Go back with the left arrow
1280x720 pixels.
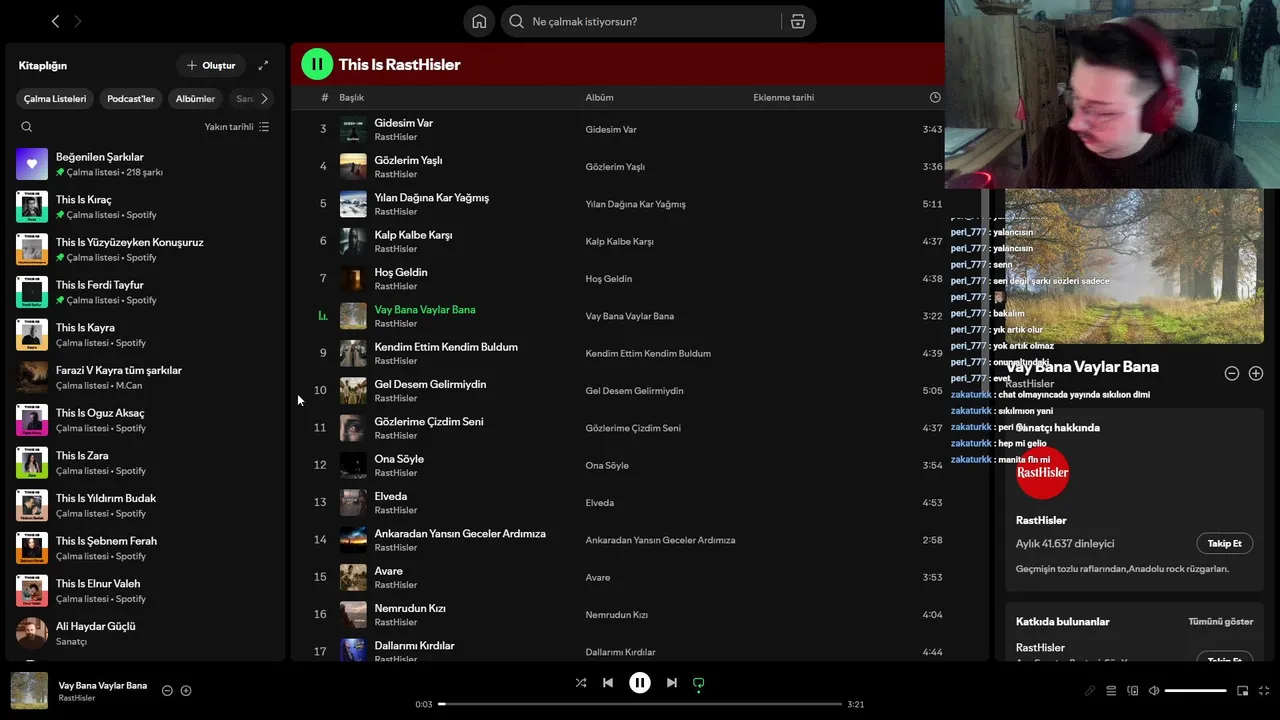click(55, 21)
